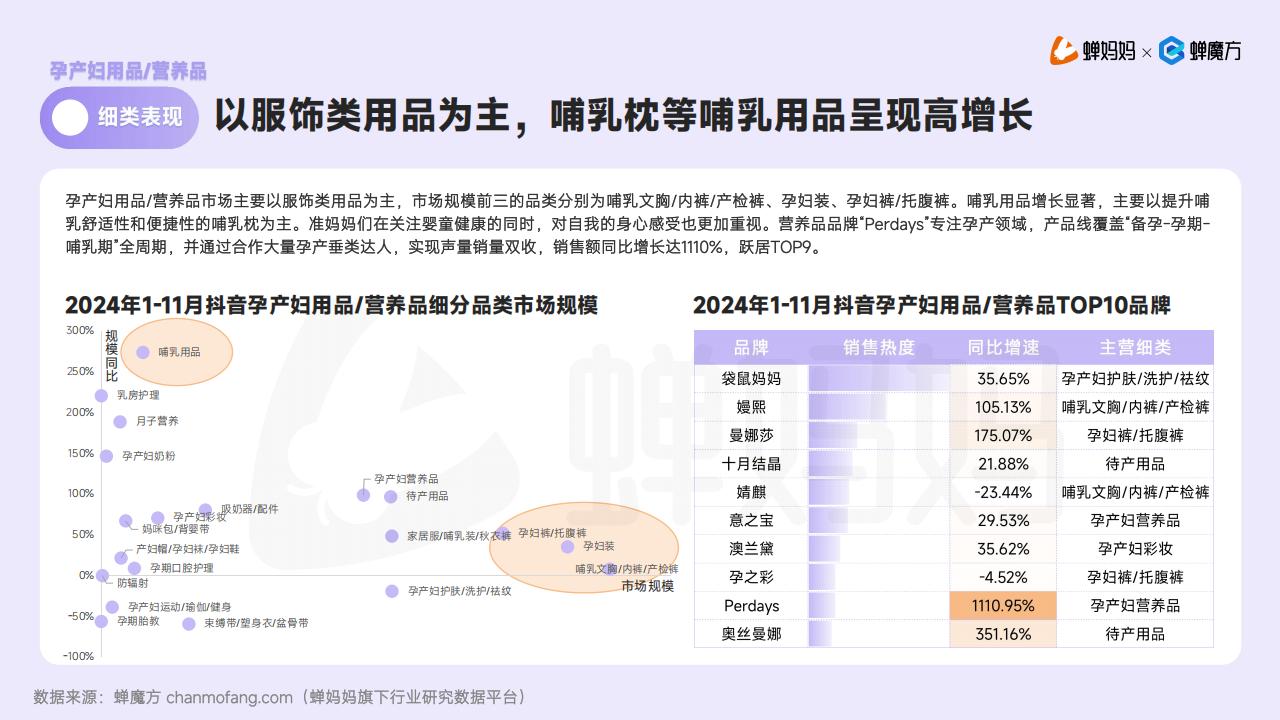Click the 孕期口腔护理 scatter label
The image size is (1280, 720).
point(182,568)
